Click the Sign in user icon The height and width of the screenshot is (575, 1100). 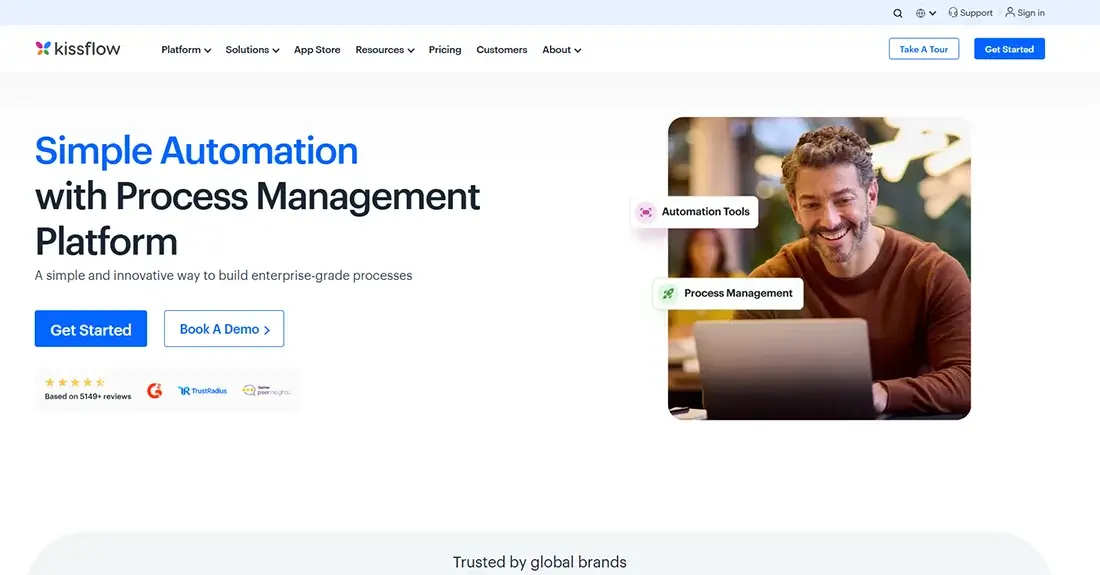point(1010,13)
